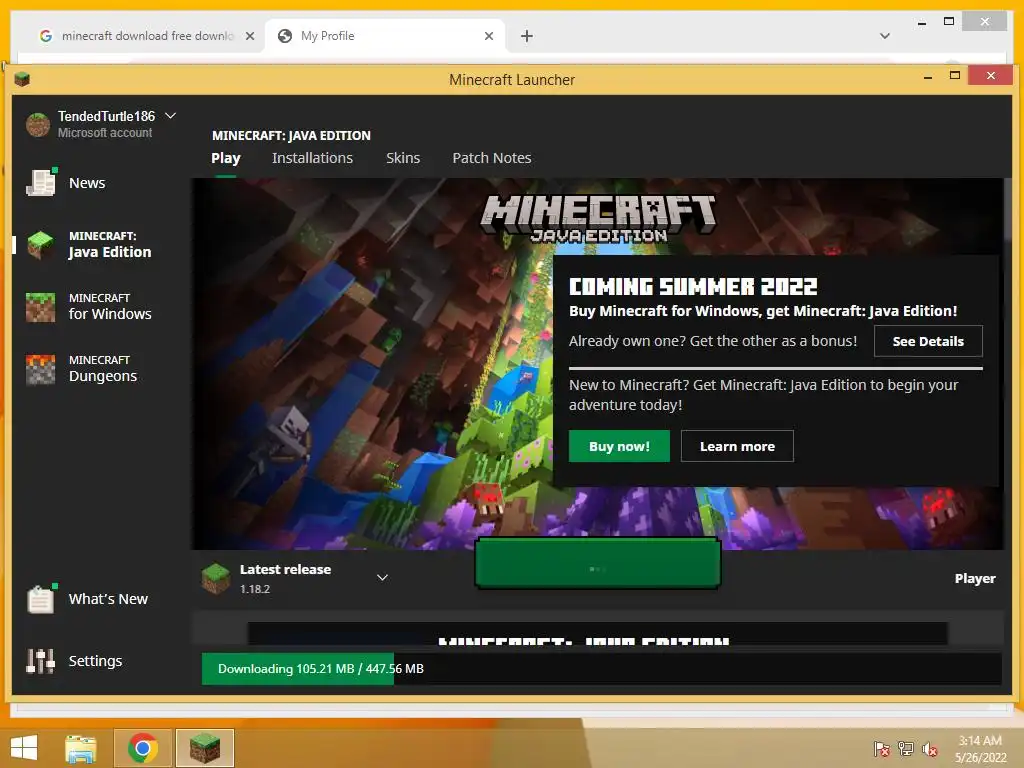The height and width of the screenshot is (768, 1024).
Task: Select the Minecraft for Windows icon
Action: click(40, 306)
